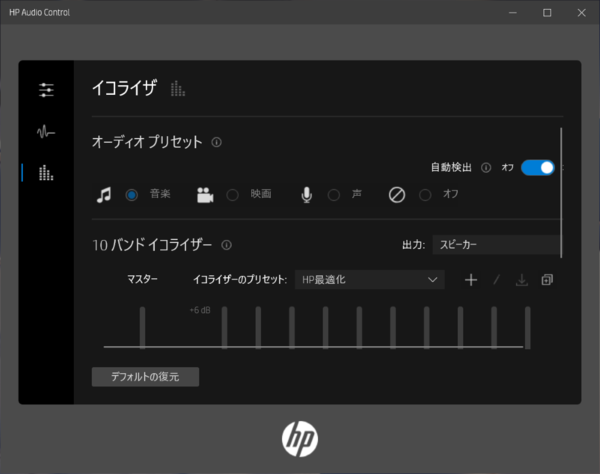Click デフォルトの復元 button
Image resolution: width=600 pixels, height=474 pixels.
click(145, 377)
